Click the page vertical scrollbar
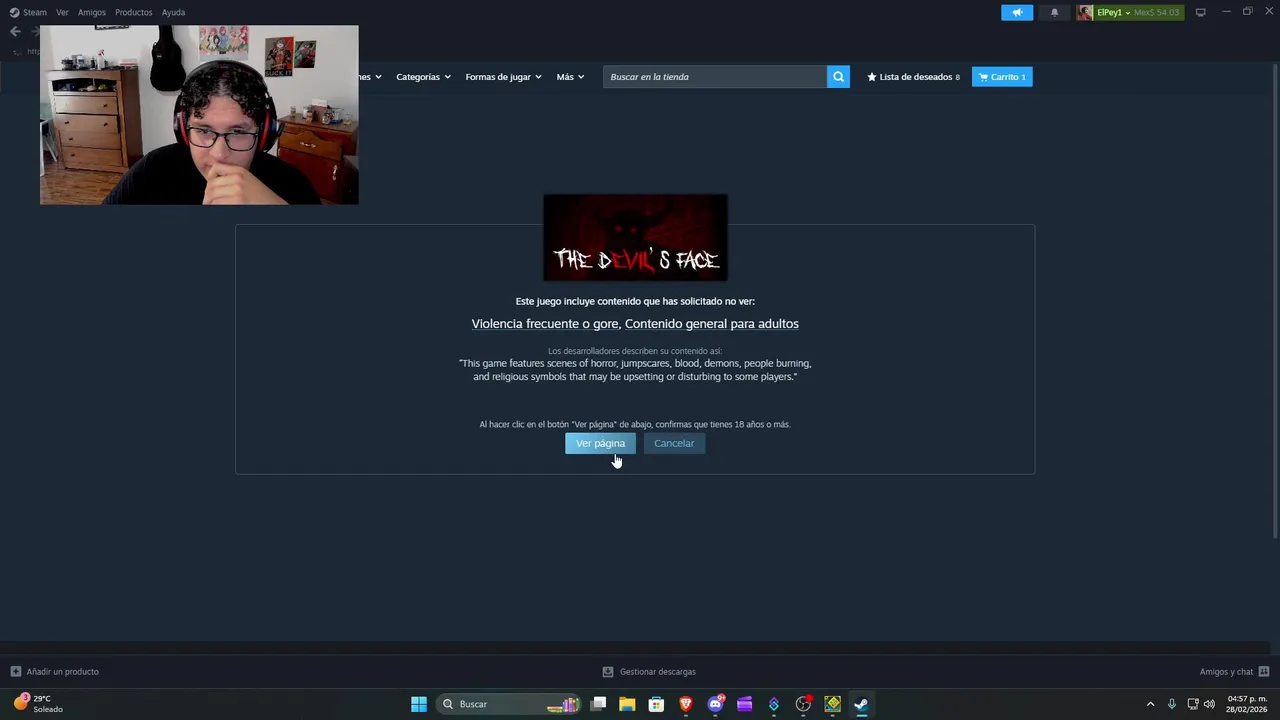This screenshot has height=720, width=1280. [x=1275, y=300]
